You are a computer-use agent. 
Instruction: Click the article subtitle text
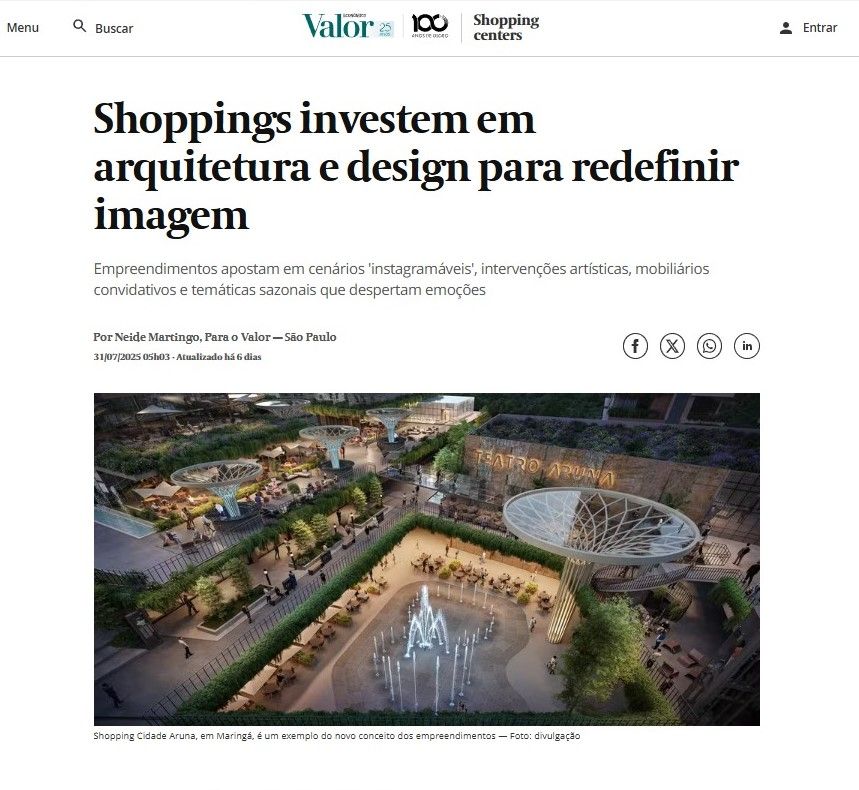click(401, 279)
